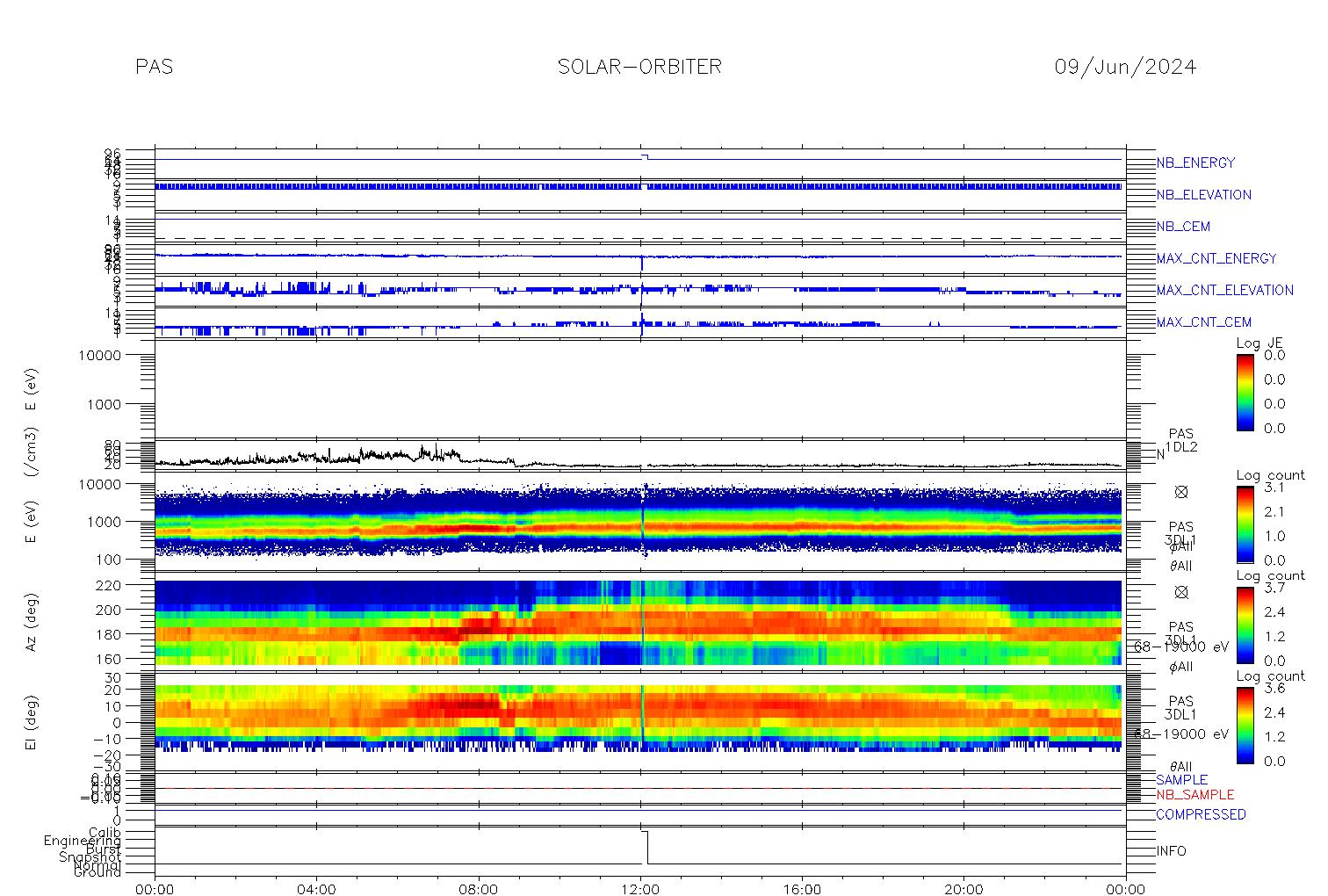1328x896 pixels.
Task: Click the 12:00 time axis tick label
Action: (x=640, y=889)
